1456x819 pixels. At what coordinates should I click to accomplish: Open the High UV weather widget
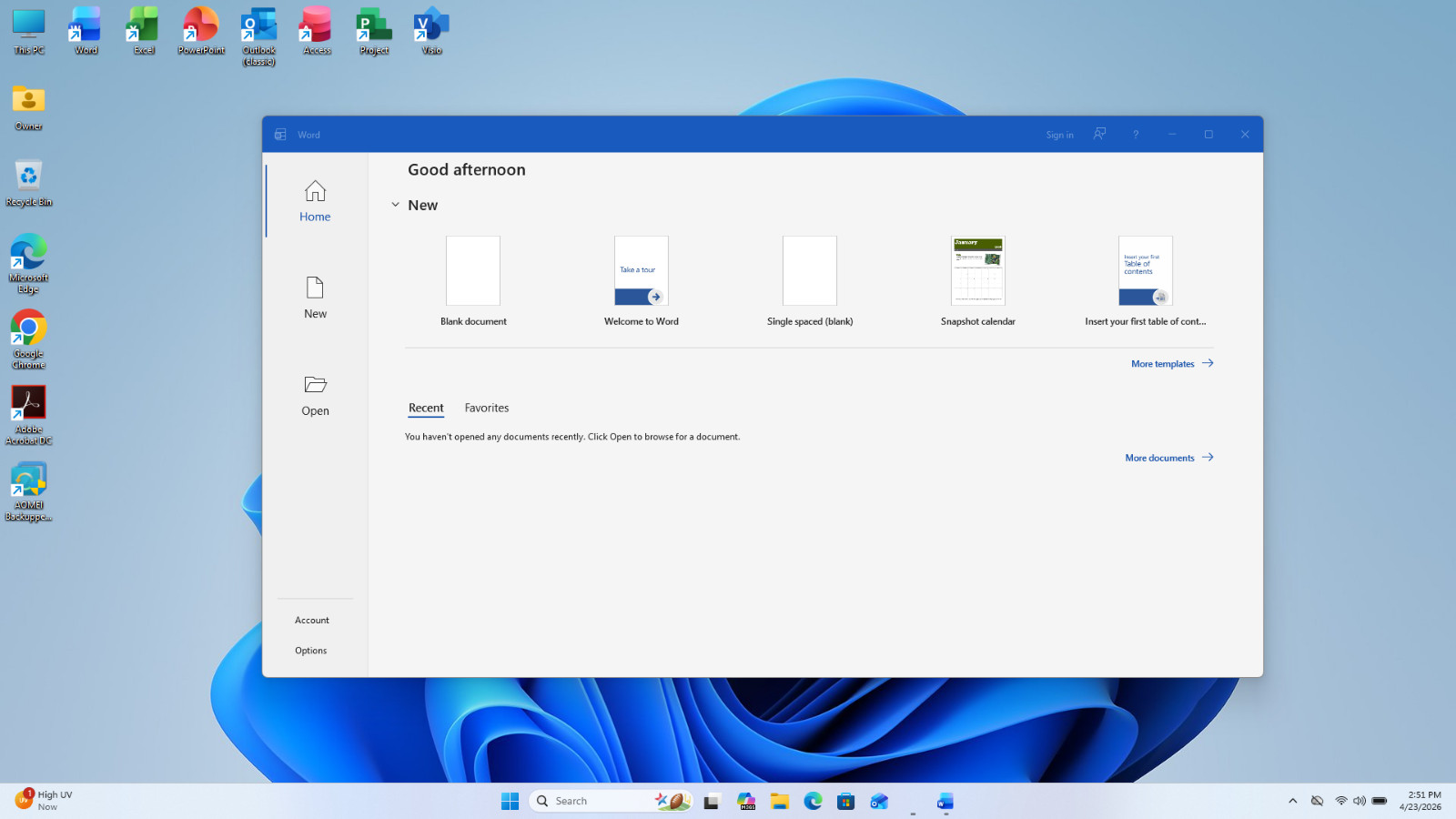(44, 801)
